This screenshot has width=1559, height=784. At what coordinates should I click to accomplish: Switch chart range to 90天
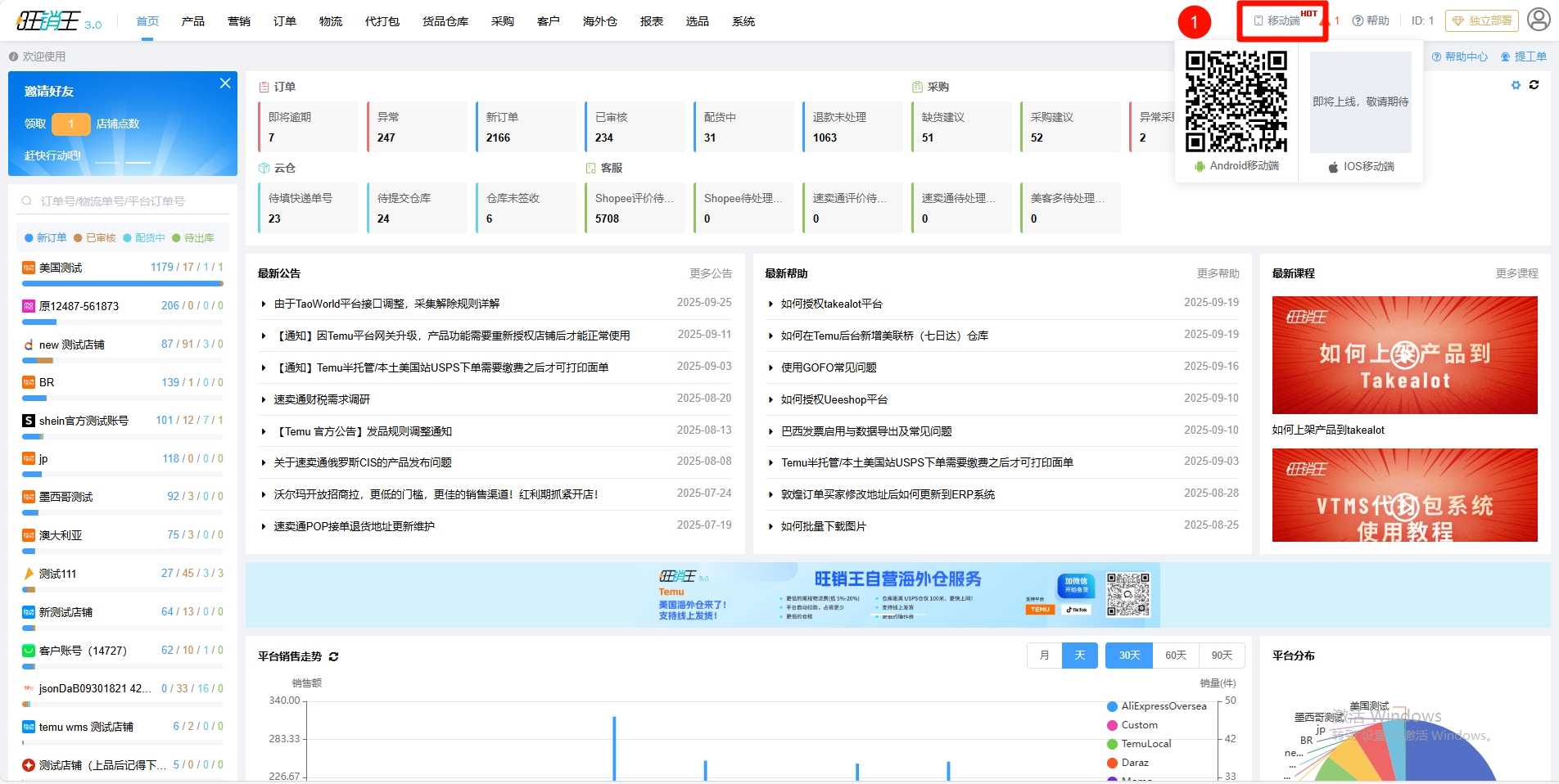click(1222, 656)
